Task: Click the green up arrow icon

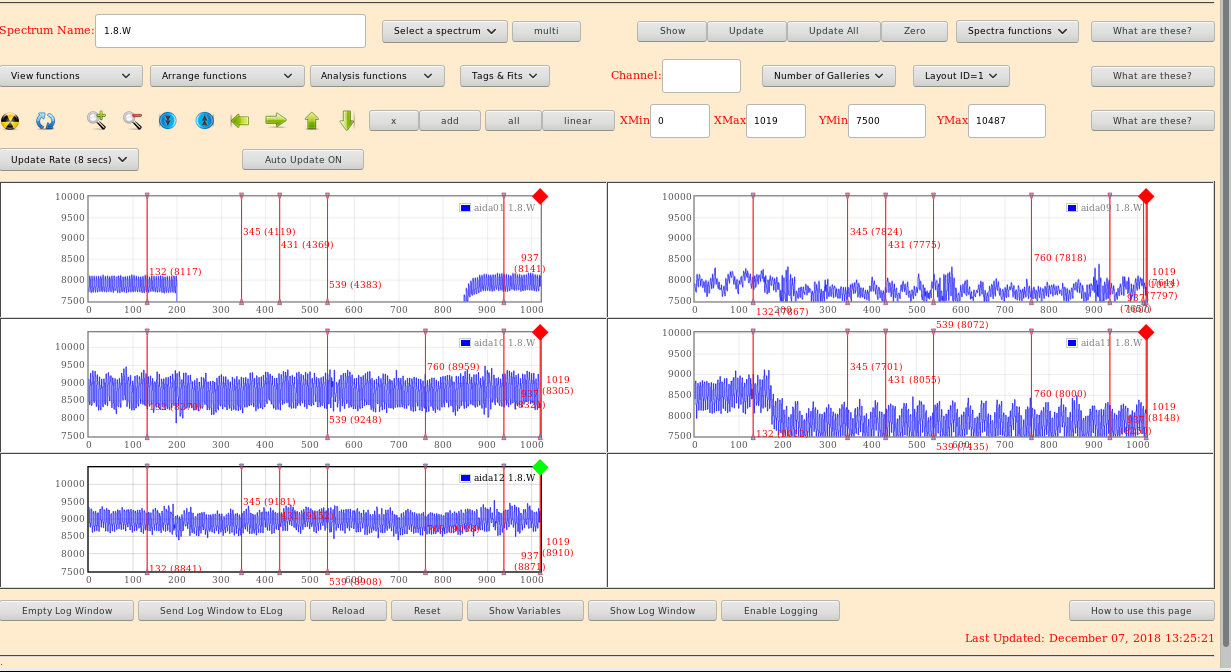Action: point(311,121)
